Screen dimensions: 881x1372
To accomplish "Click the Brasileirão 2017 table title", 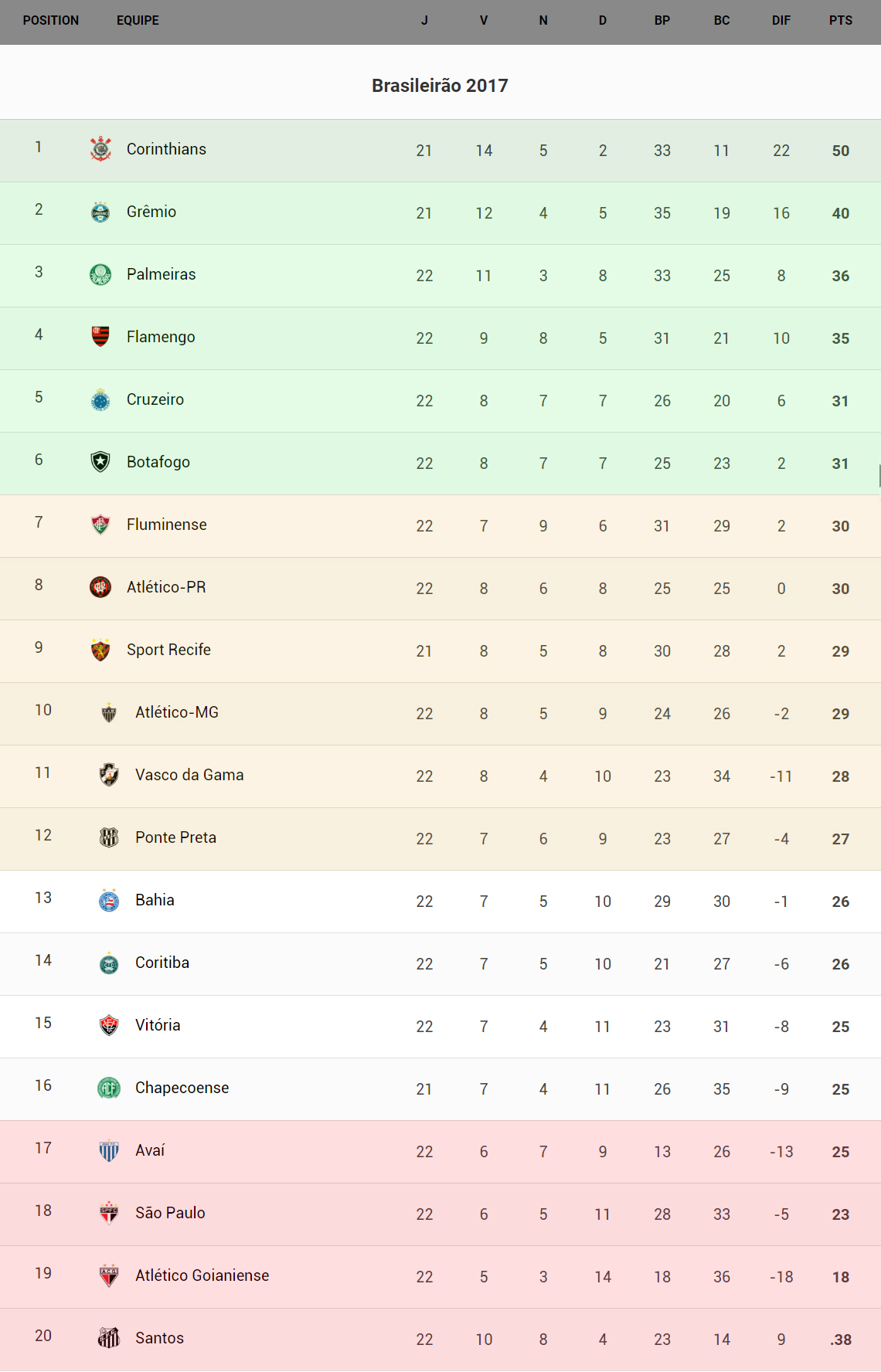I will click(440, 86).
